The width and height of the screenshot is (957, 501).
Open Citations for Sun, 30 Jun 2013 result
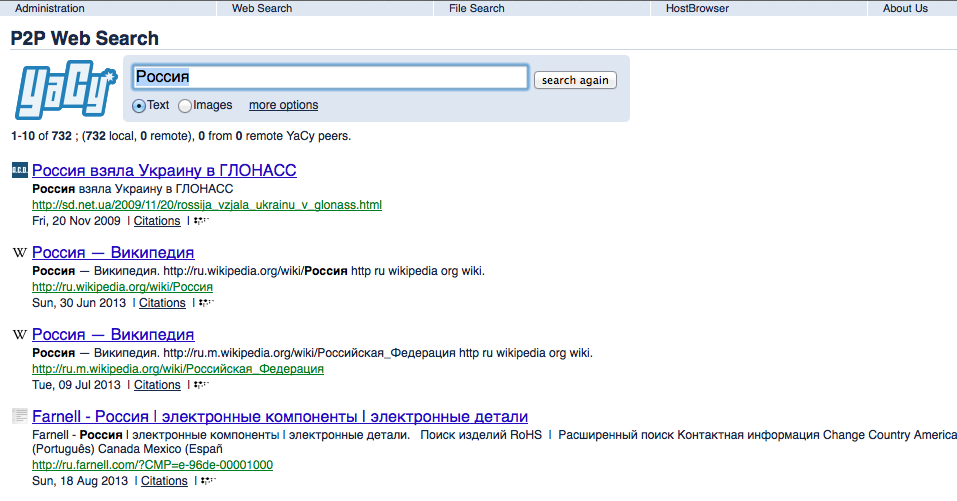click(162, 303)
